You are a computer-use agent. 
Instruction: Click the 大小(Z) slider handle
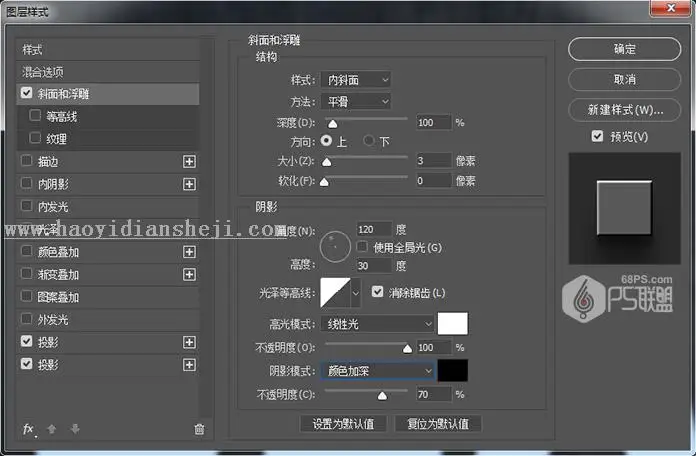point(327,162)
